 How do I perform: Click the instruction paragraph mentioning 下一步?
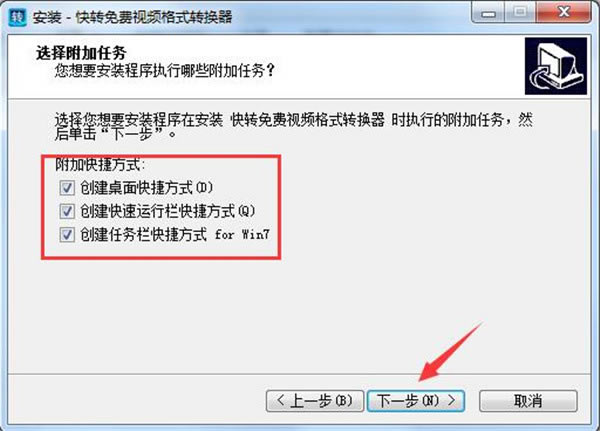293,127
